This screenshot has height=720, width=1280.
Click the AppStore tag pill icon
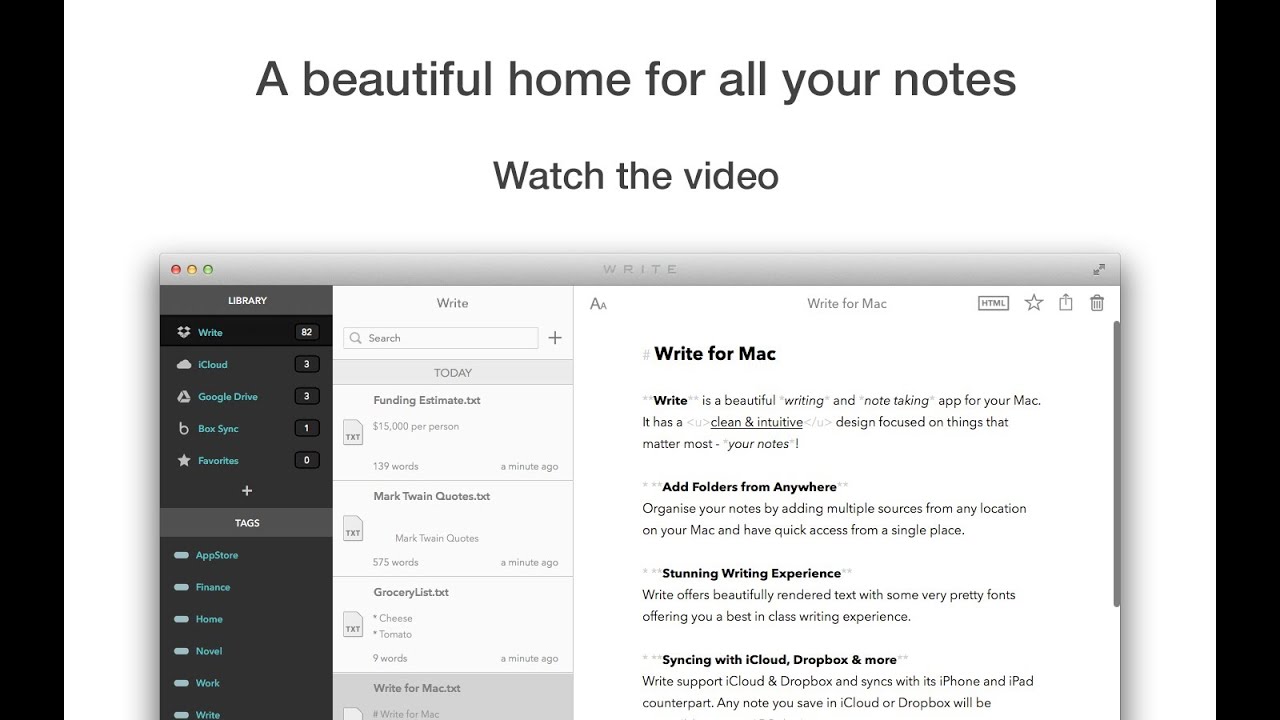pos(181,555)
